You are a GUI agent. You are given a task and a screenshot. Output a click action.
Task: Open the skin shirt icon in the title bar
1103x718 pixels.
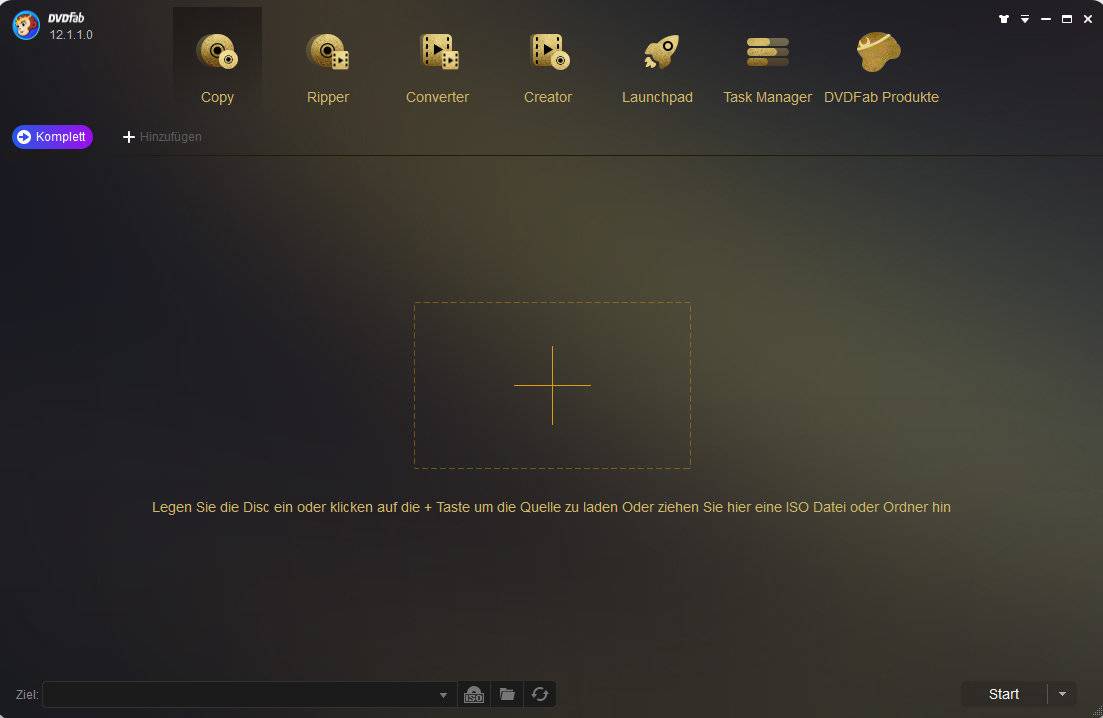coord(1004,19)
